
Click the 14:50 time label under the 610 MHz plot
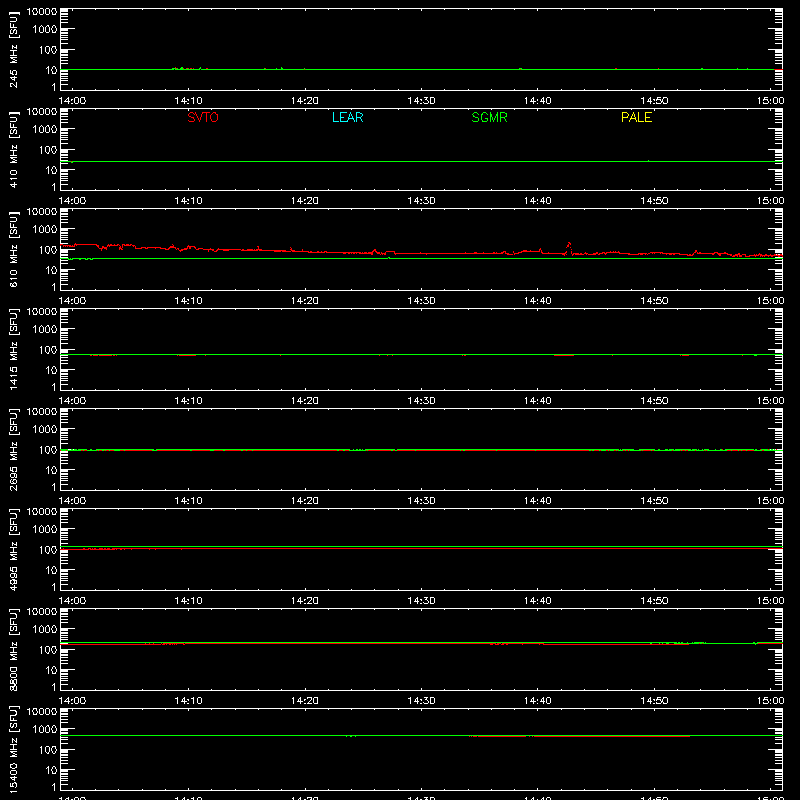point(654,301)
